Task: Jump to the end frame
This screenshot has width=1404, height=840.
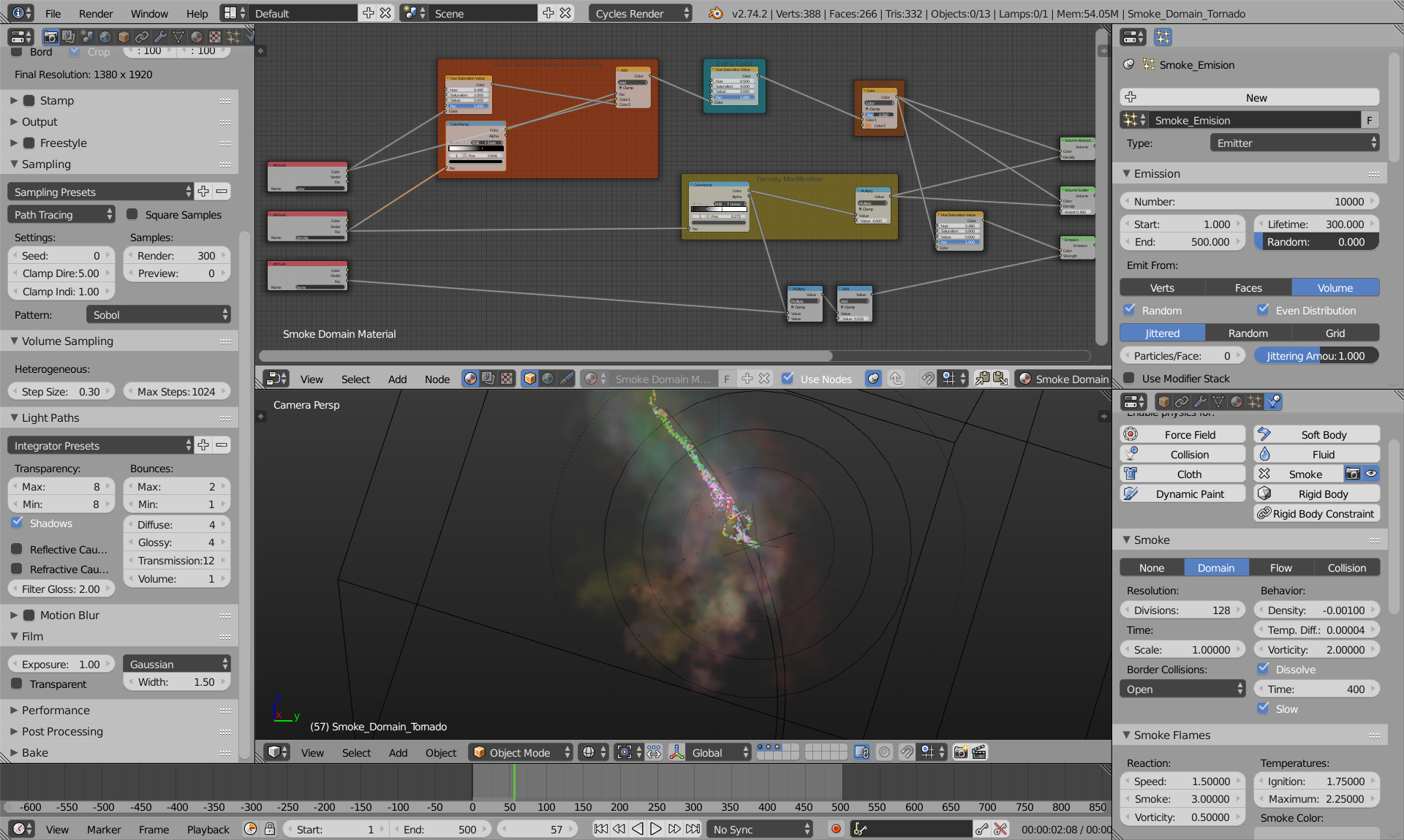Action: [693, 829]
